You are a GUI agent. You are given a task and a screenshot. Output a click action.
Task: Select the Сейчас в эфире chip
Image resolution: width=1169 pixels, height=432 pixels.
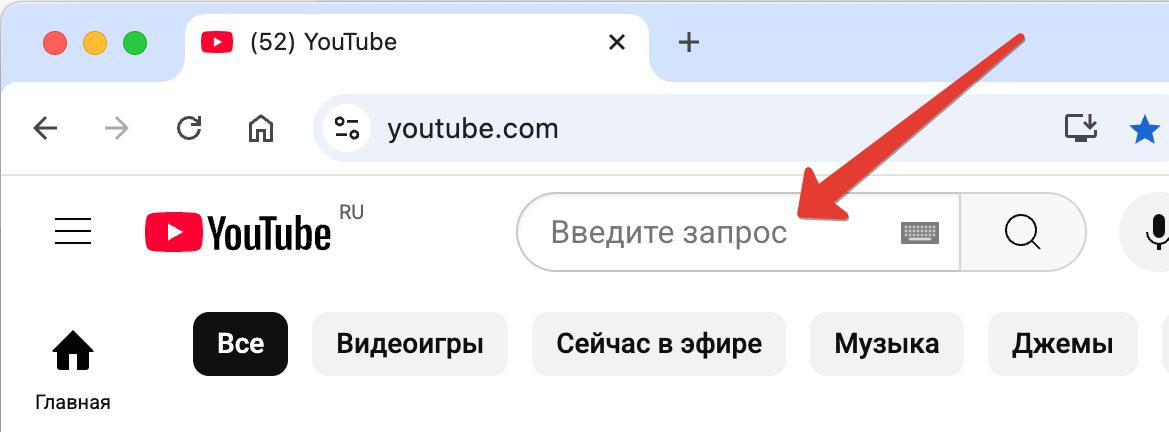point(659,344)
